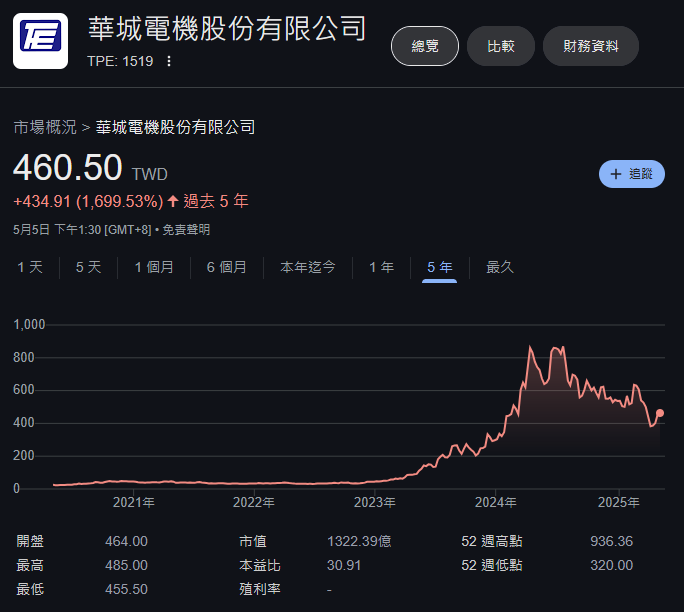Open the 財務資料 financials tab
Viewport: 684px width, 612px height.
coord(591,46)
